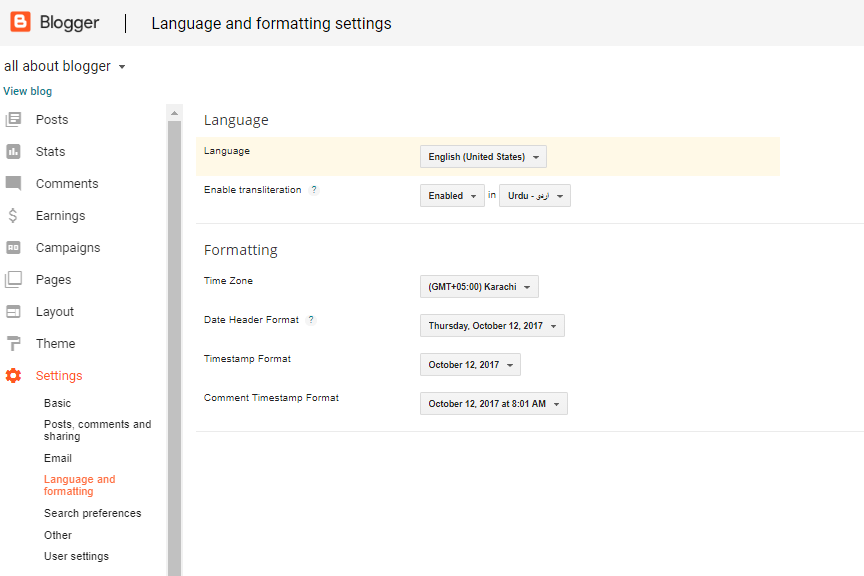Open the Urdu transliteration language dropdown
Screen dimensions: 864x576
tap(534, 195)
